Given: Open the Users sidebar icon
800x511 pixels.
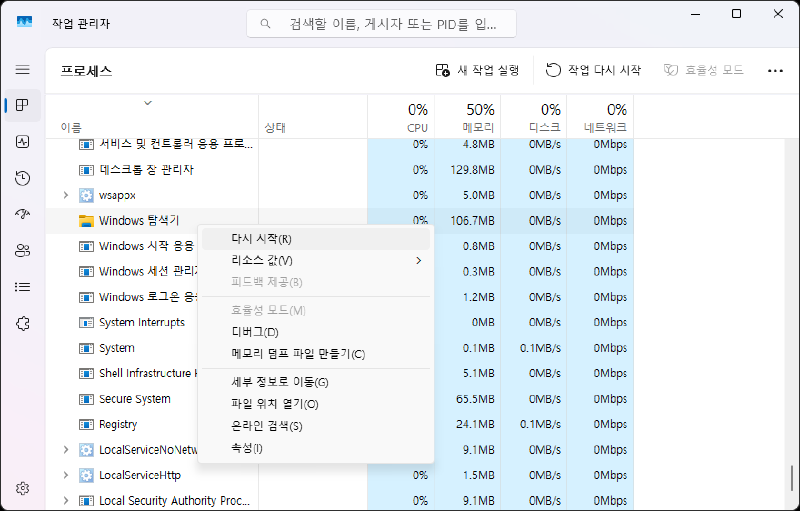Looking at the screenshot, I should click(22, 250).
